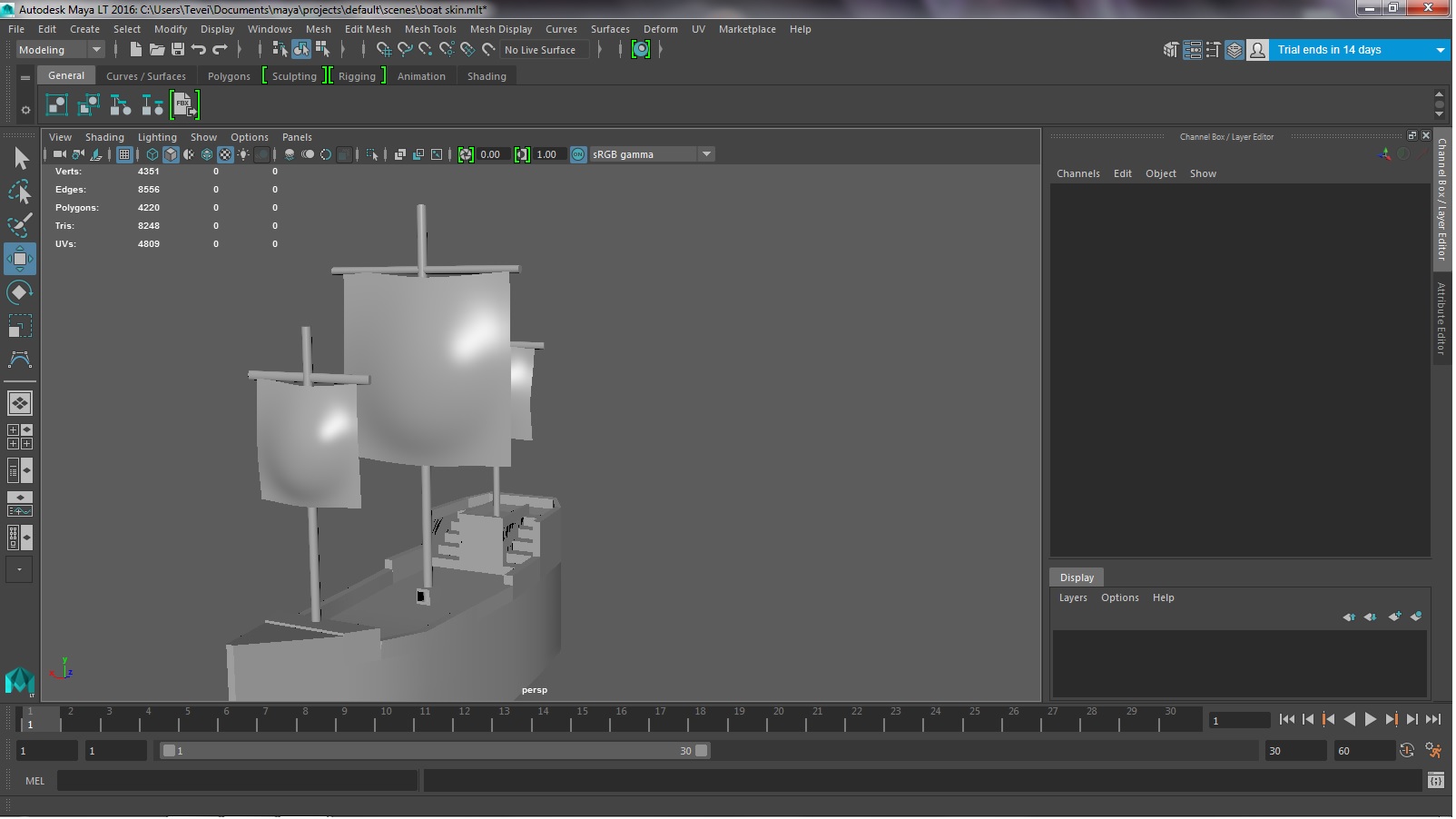Toggle textured display in viewport toolbar
Screen dimensions: 1456x819
point(225,154)
